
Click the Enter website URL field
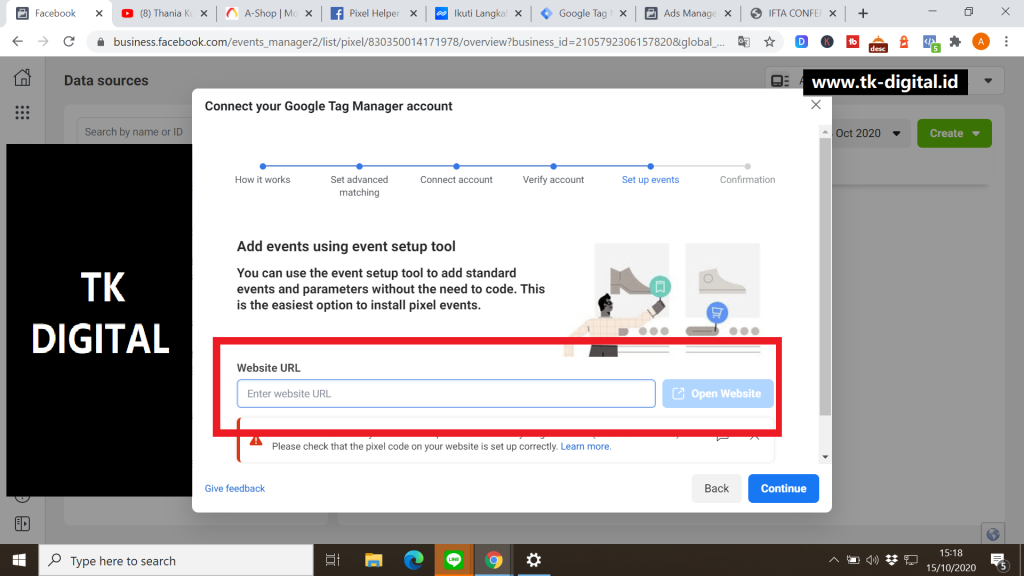coord(445,393)
